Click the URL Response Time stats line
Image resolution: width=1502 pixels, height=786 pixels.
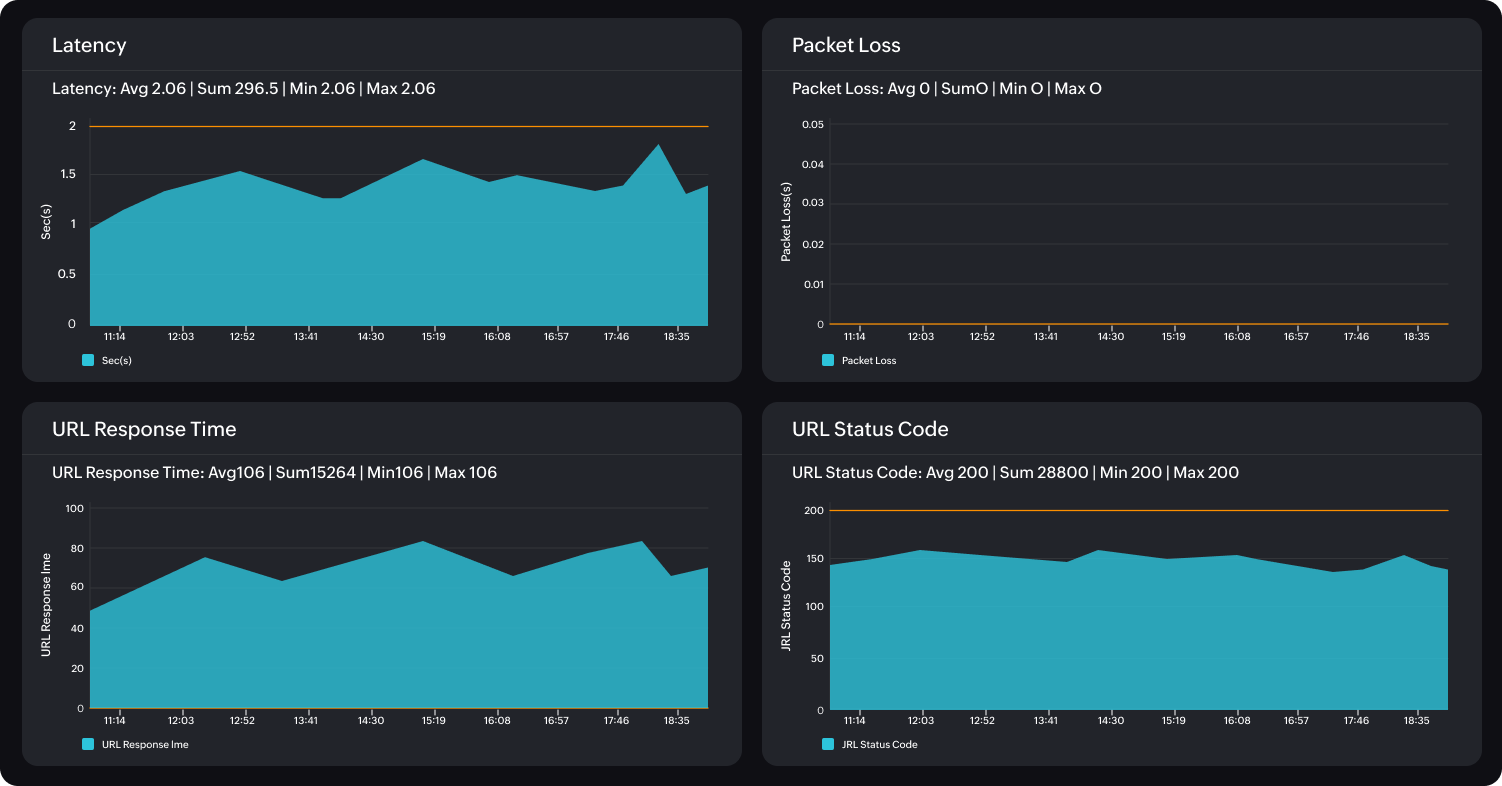[274, 472]
